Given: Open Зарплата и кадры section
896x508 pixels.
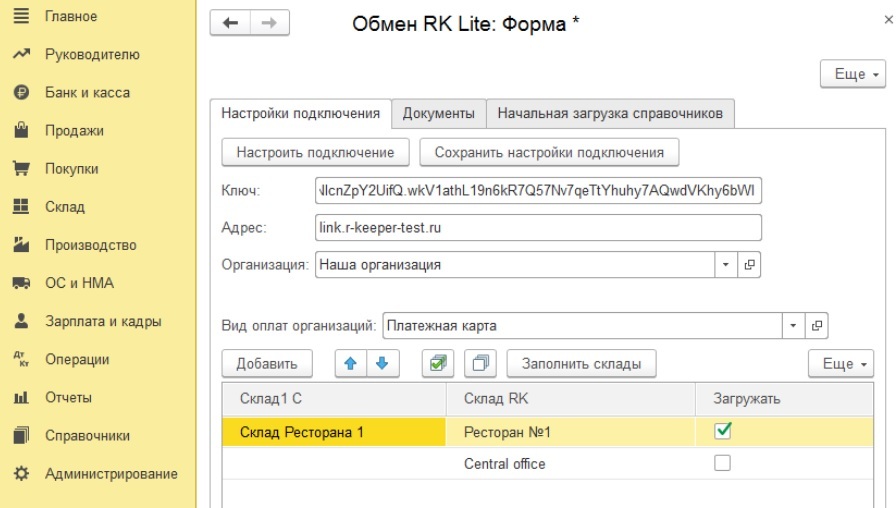Looking at the screenshot, I should tap(103, 321).
